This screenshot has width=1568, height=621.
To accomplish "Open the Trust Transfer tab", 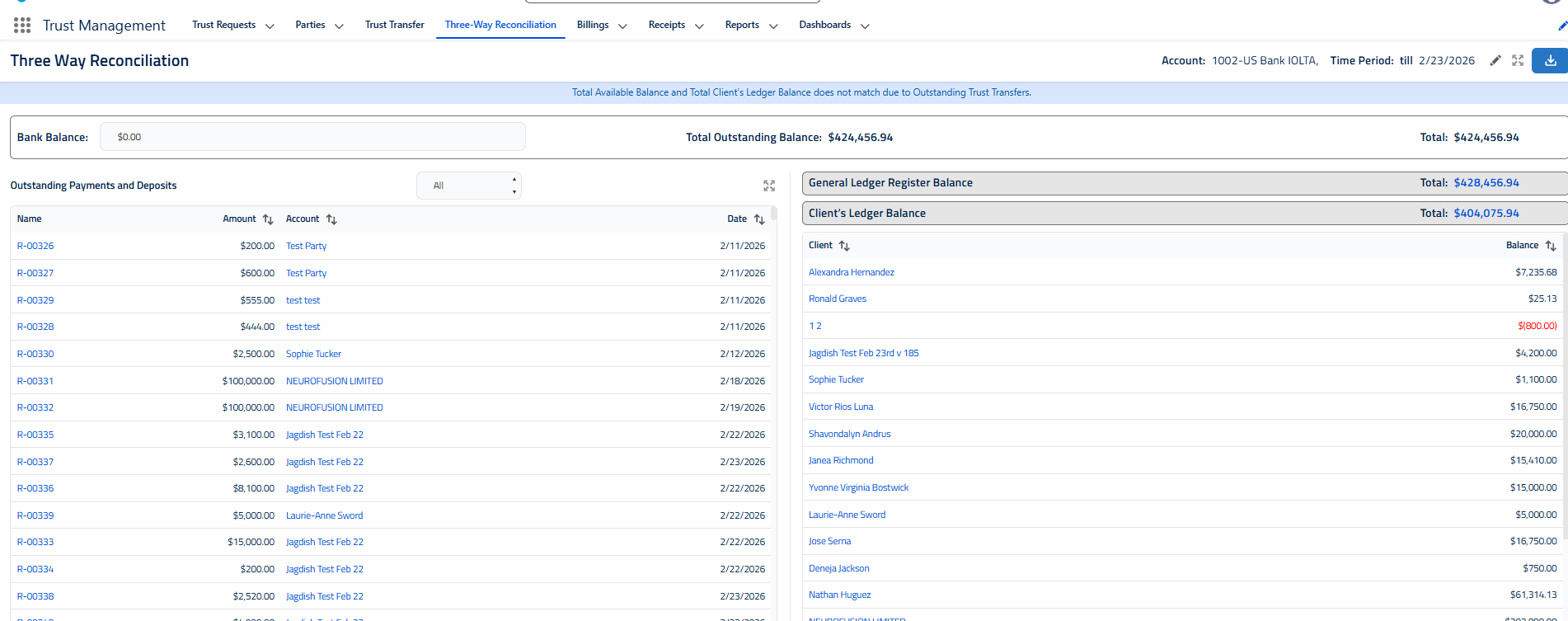I will point(394,25).
